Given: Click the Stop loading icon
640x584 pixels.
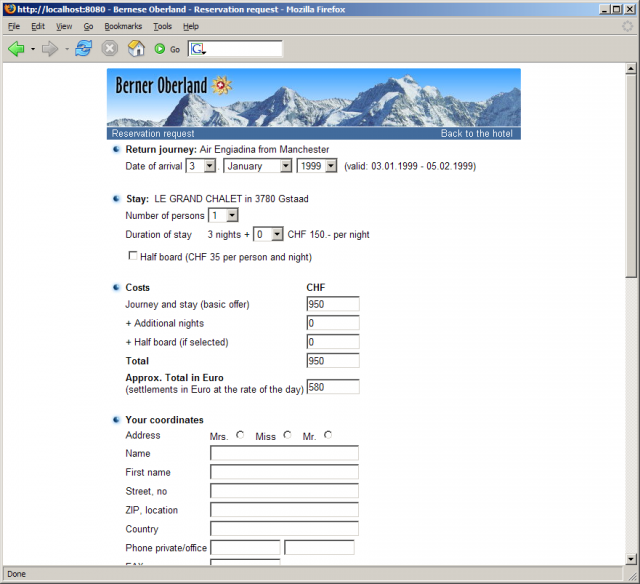Looking at the screenshot, I should point(109,49).
